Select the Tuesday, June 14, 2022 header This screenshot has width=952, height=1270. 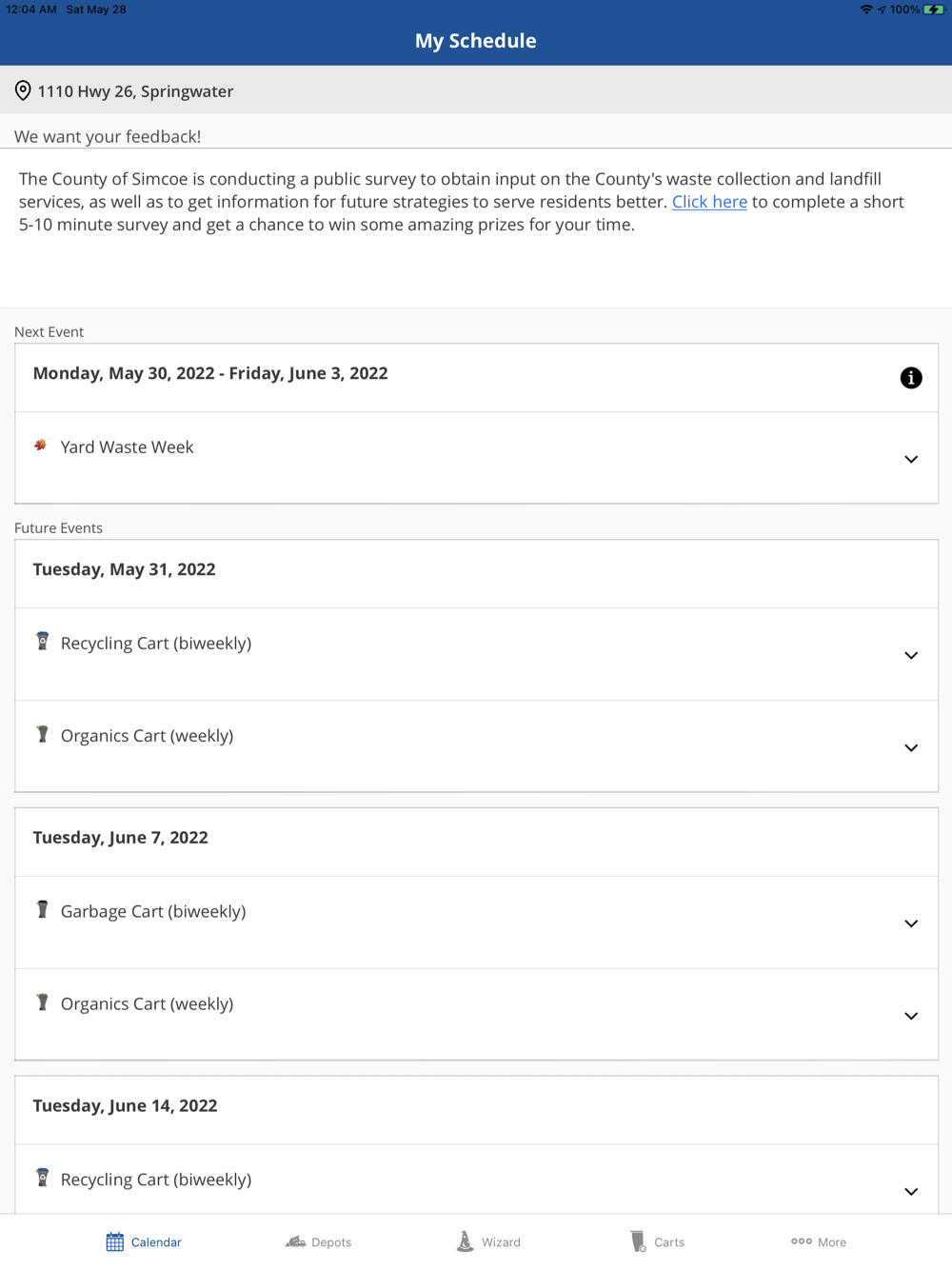coord(125,1105)
